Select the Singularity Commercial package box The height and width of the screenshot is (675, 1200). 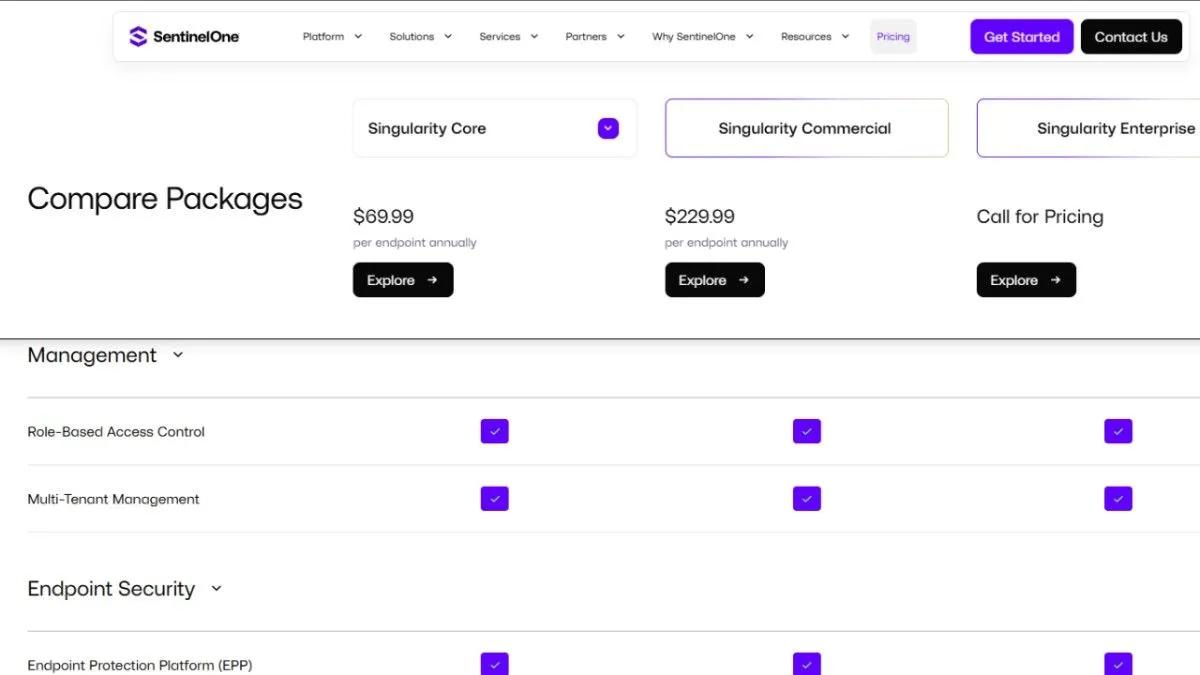806,128
